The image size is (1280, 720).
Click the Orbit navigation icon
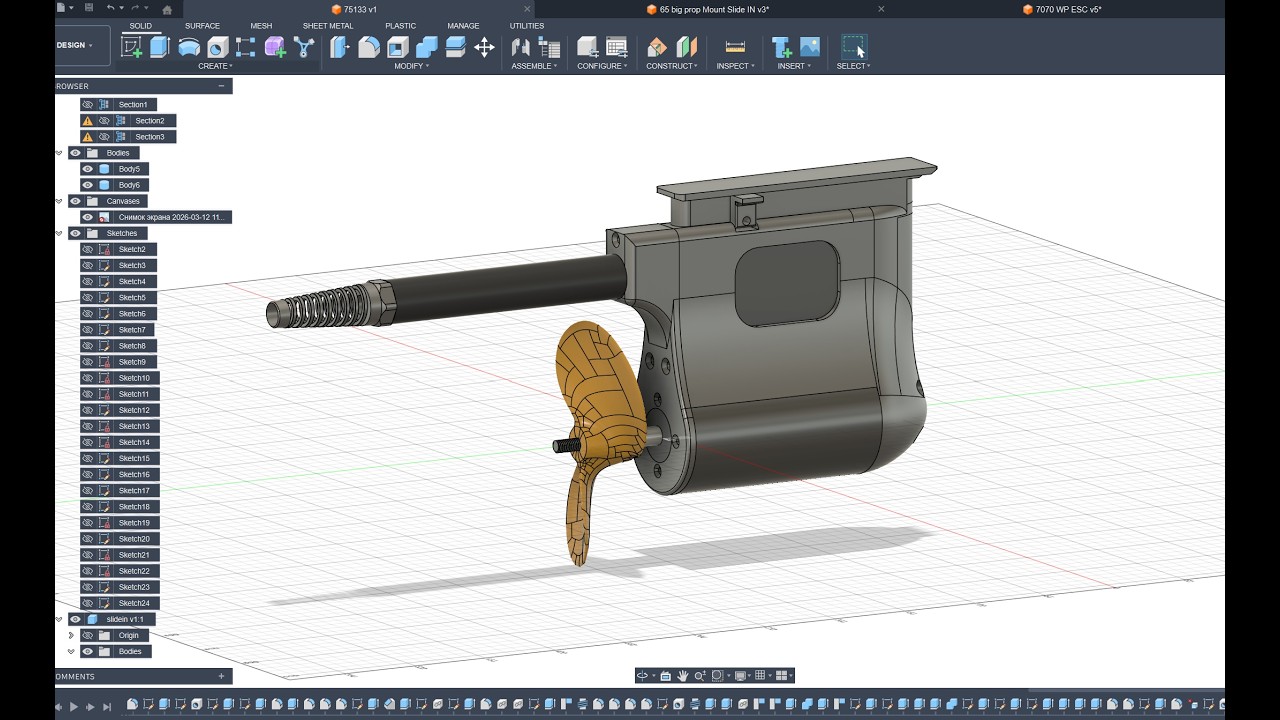[x=643, y=676]
